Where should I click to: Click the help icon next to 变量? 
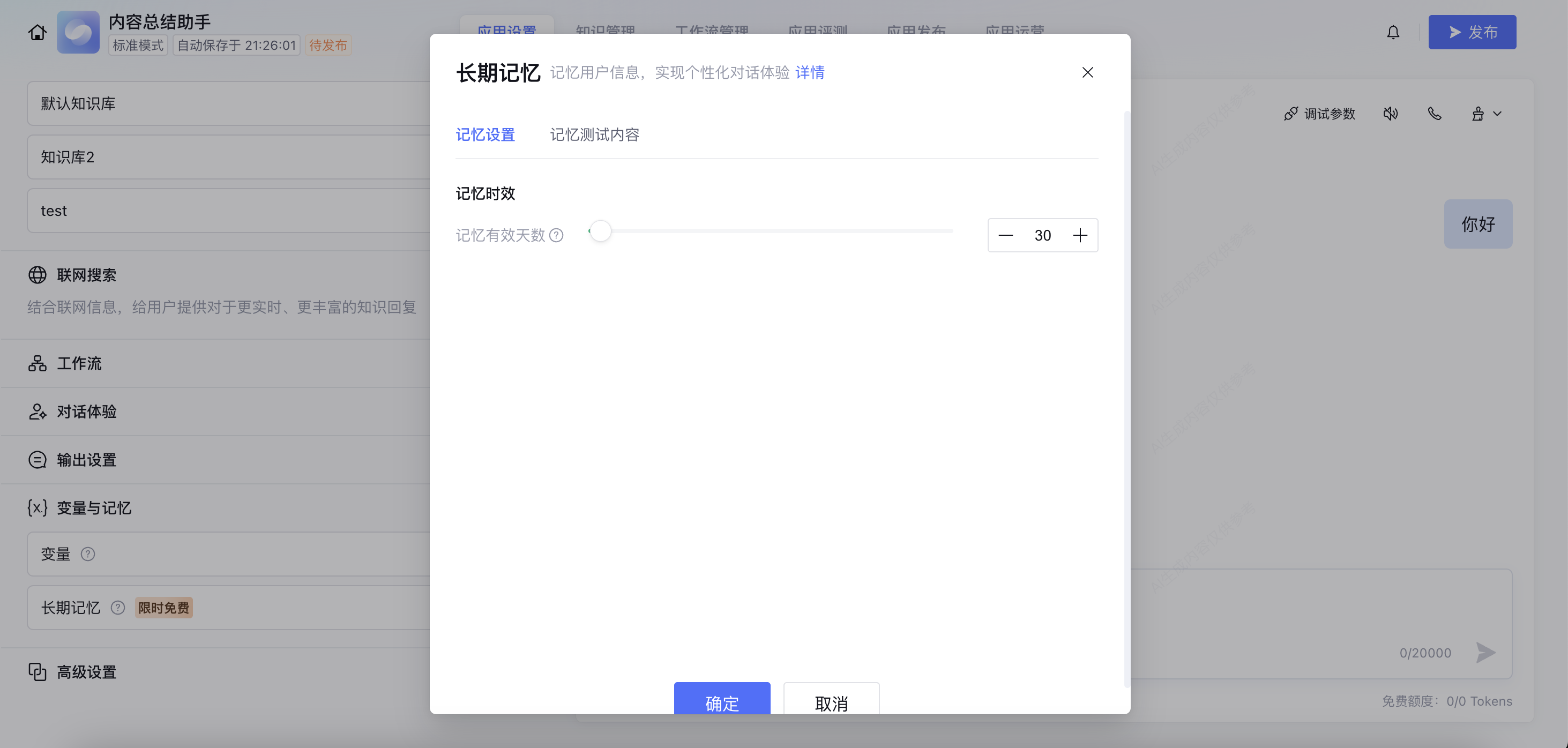[88, 554]
